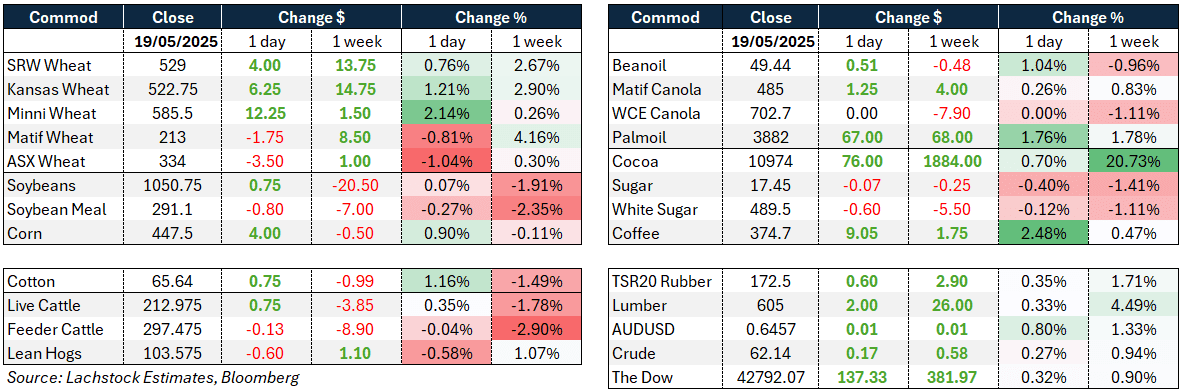The width and height of the screenshot is (1182, 392).
Task: Click the Cocoa 1 week change 20.73% cell
Action: point(1137,162)
